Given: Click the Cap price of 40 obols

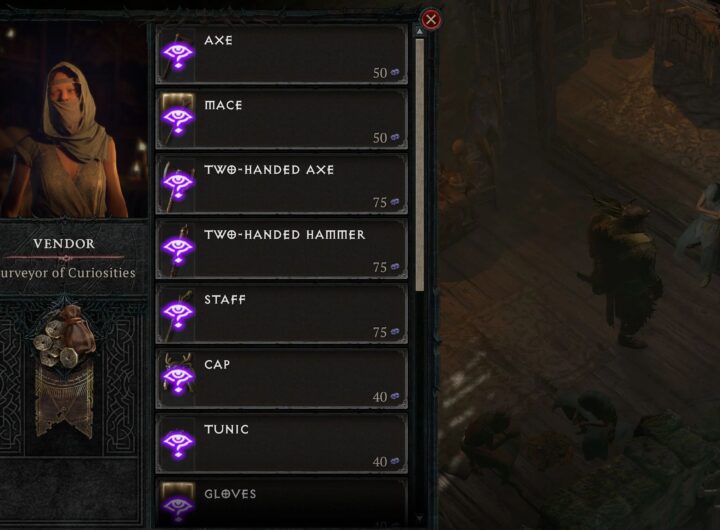Looking at the screenshot, I should point(386,396).
